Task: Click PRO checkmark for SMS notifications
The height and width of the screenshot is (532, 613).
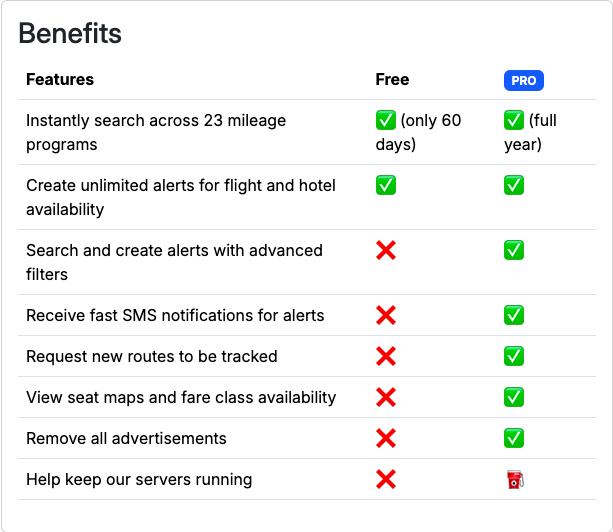Action: point(514,316)
